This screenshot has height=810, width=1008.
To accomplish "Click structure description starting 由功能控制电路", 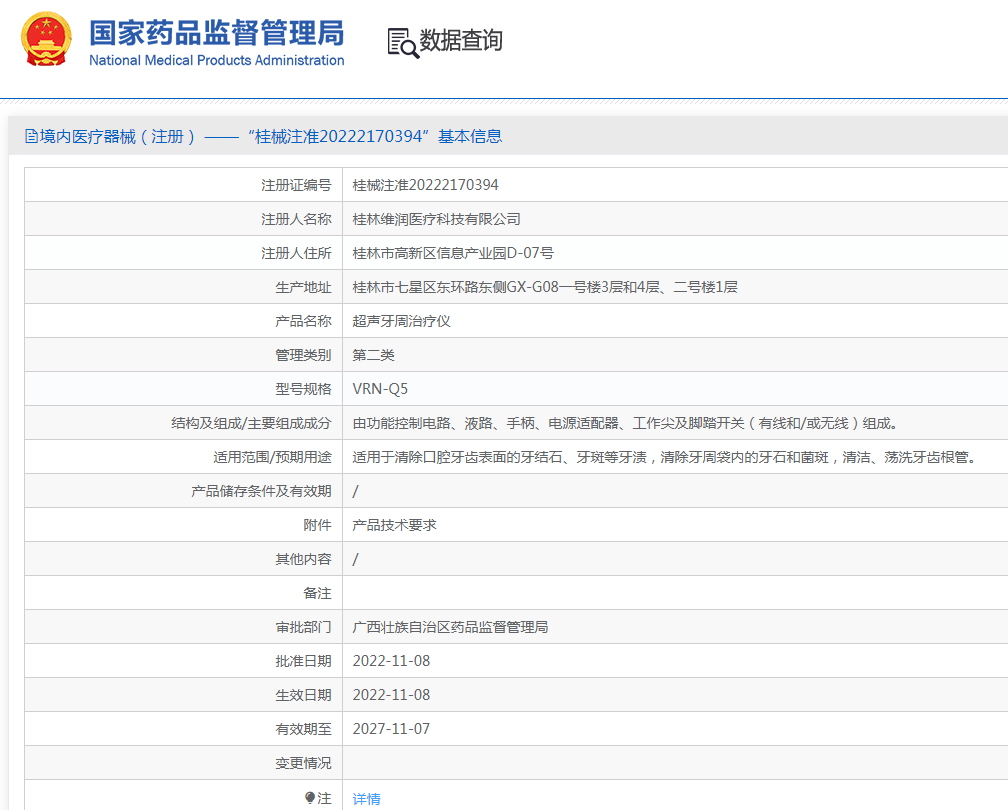I will 626,423.
